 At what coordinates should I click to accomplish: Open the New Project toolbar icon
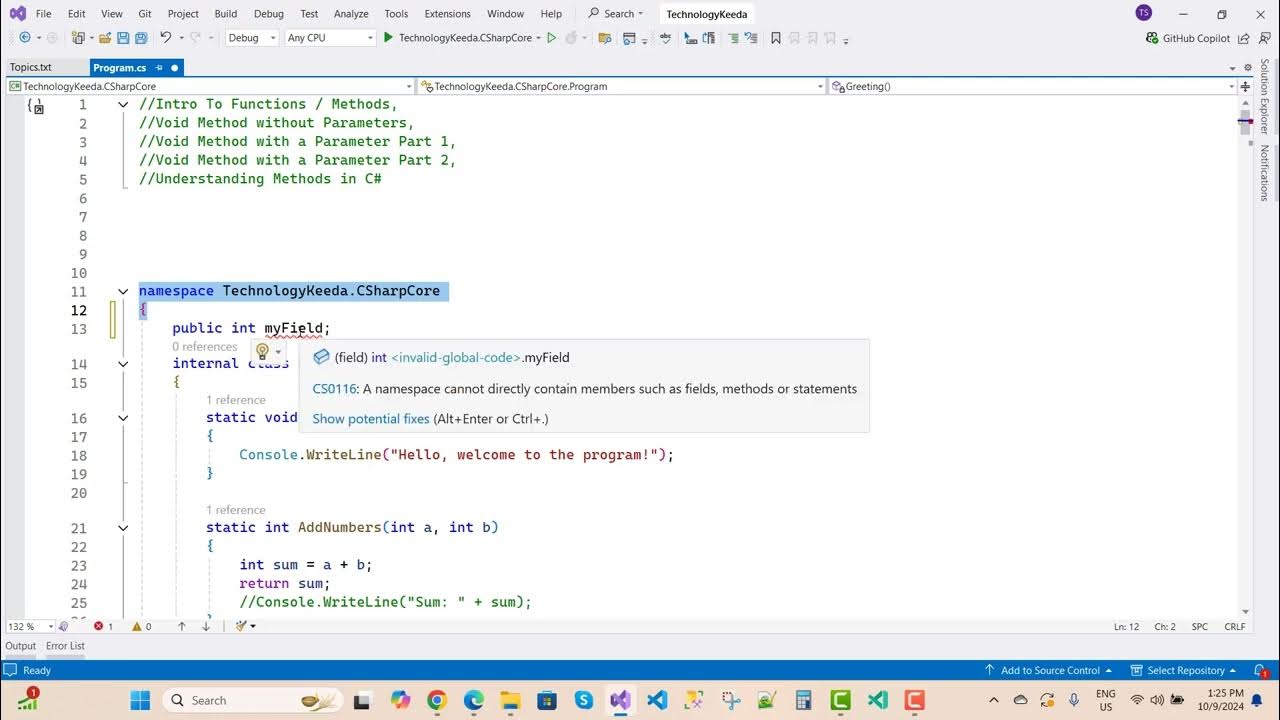coord(78,38)
